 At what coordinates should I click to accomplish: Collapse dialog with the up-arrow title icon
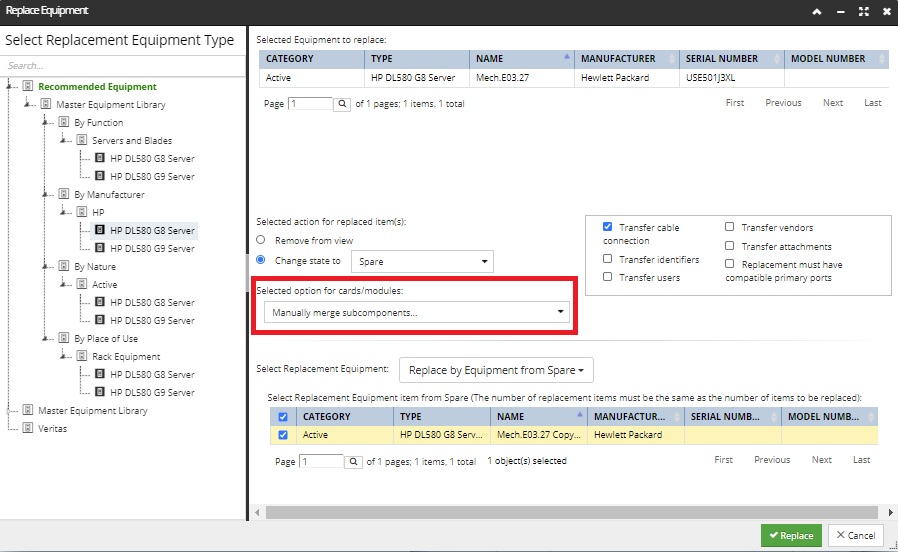(817, 11)
